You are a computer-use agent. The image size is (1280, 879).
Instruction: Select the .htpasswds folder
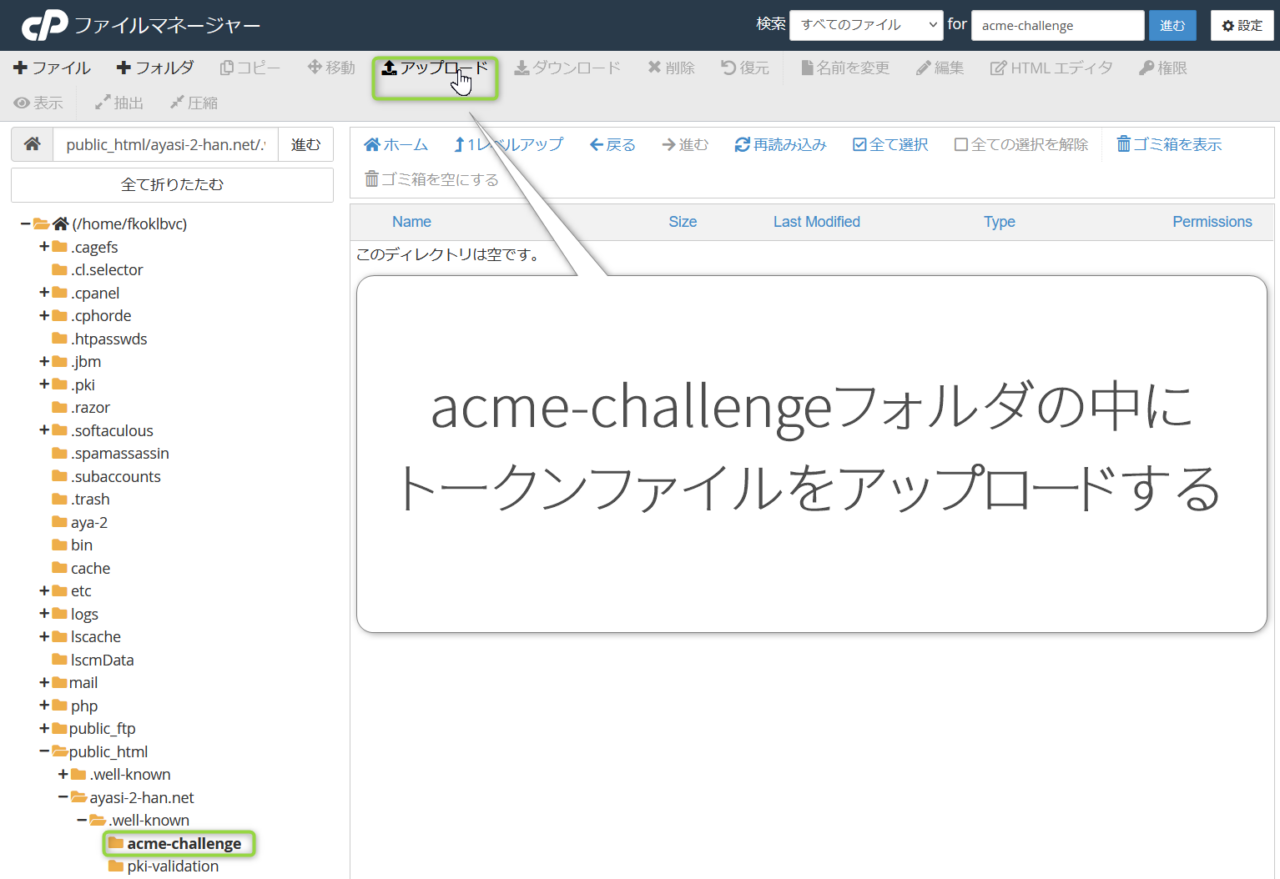coord(108,339)
